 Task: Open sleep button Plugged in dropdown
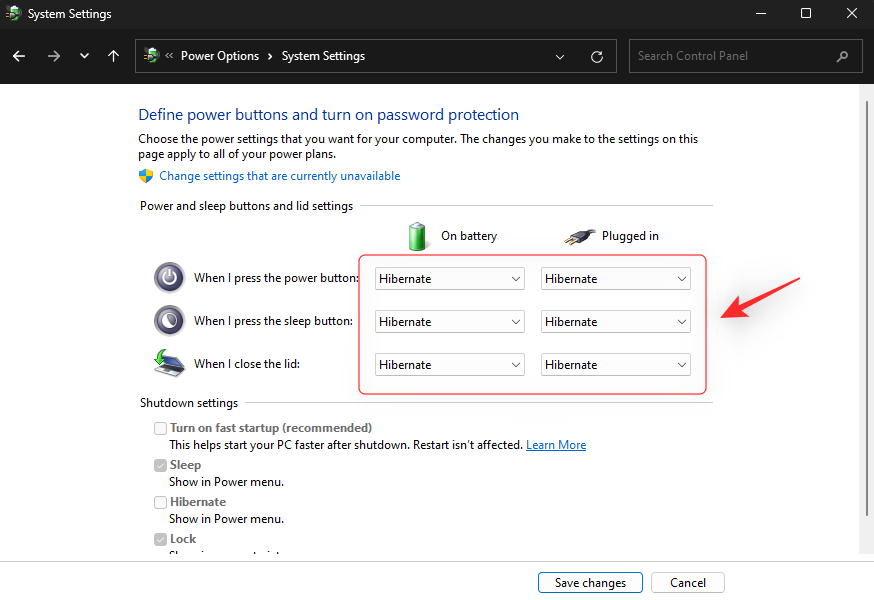point(616,322)
